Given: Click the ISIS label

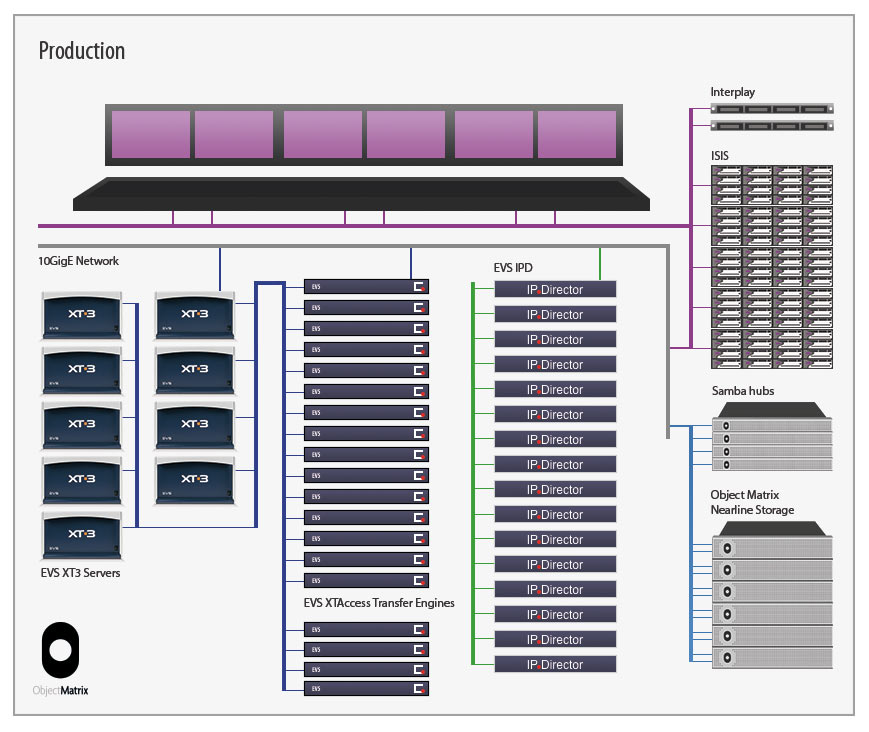Looking at the screenshot, I should coord(720,156).
